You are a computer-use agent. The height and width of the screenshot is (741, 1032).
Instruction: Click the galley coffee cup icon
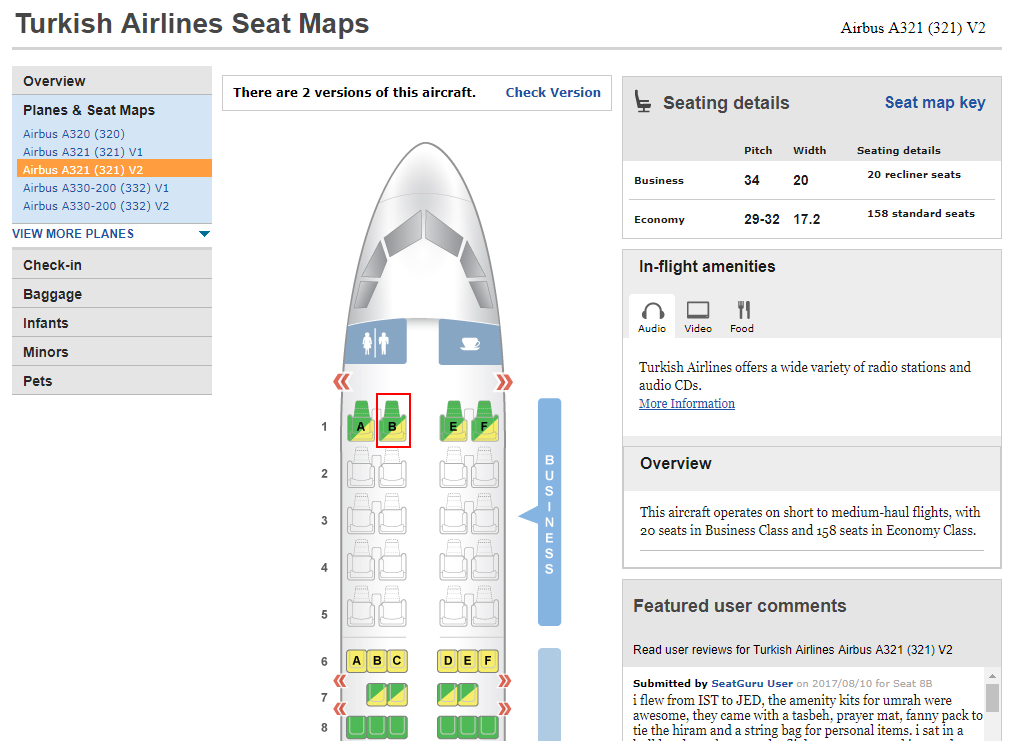click(470, 342)
